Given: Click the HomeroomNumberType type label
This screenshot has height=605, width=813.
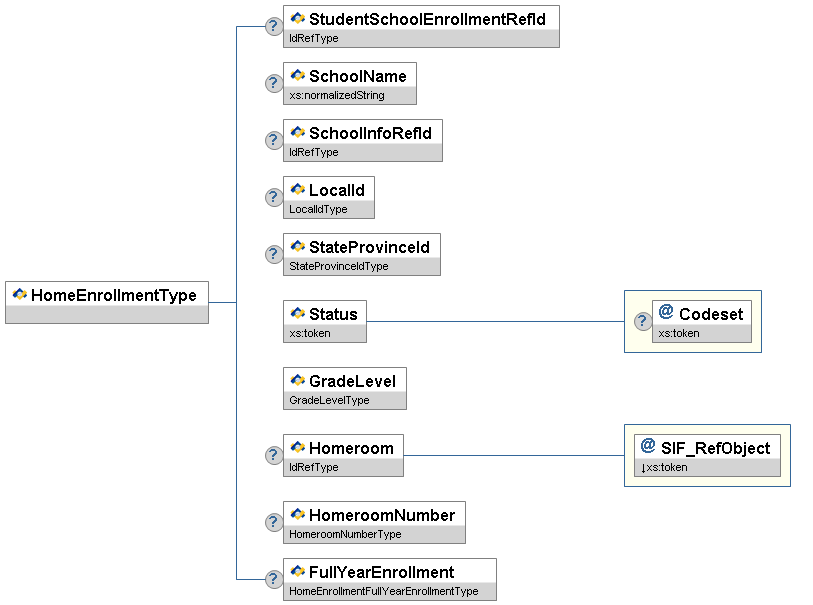Looking at the screenshot, I should pyautogui.click(x=345, y=535).
